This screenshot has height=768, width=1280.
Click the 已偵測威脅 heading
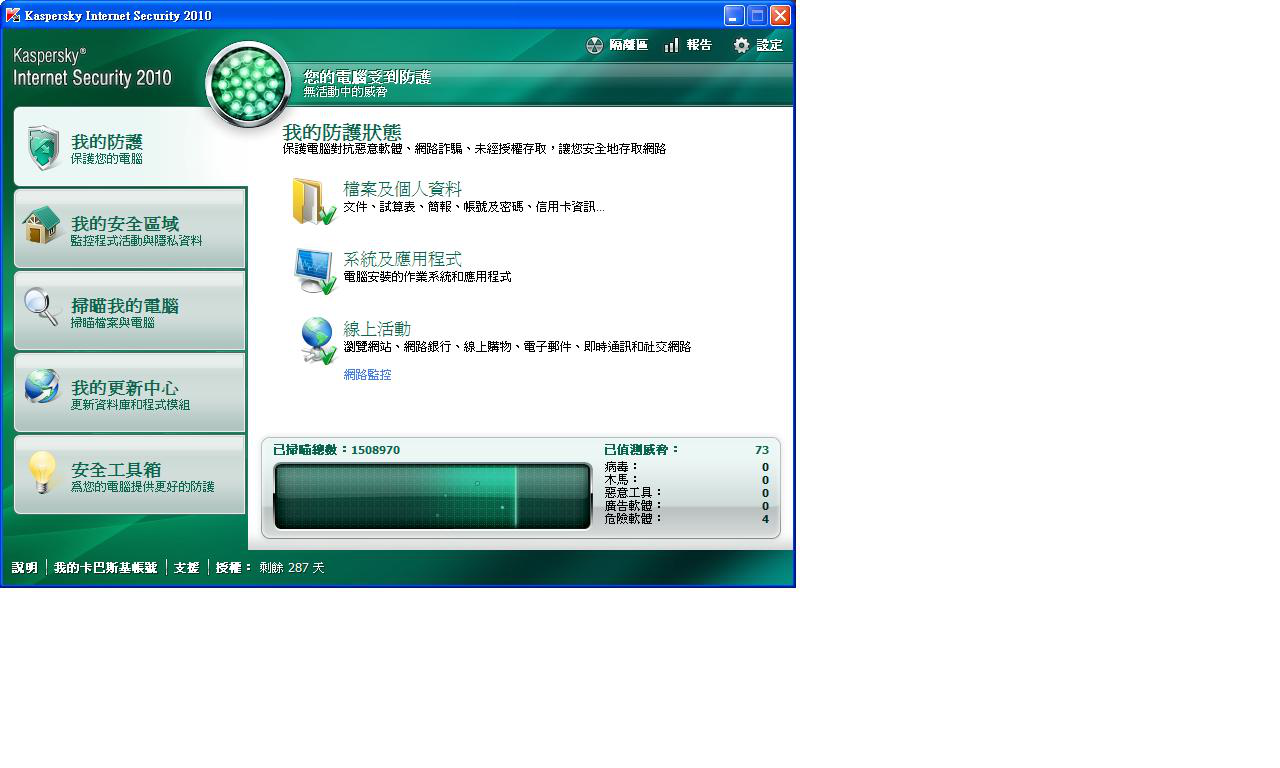(641, 450)
